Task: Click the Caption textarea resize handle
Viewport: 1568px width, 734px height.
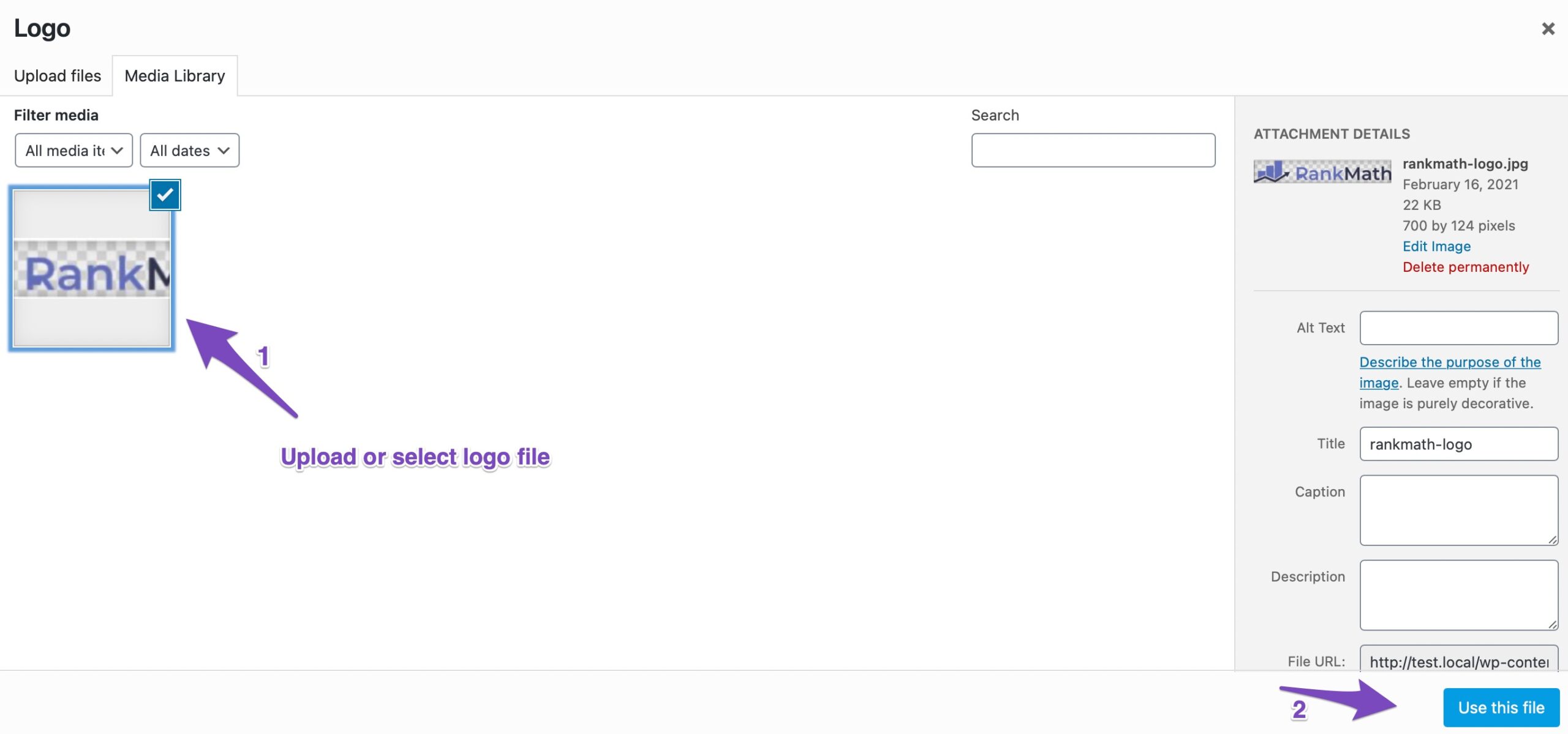Action: coord(1552,539)
